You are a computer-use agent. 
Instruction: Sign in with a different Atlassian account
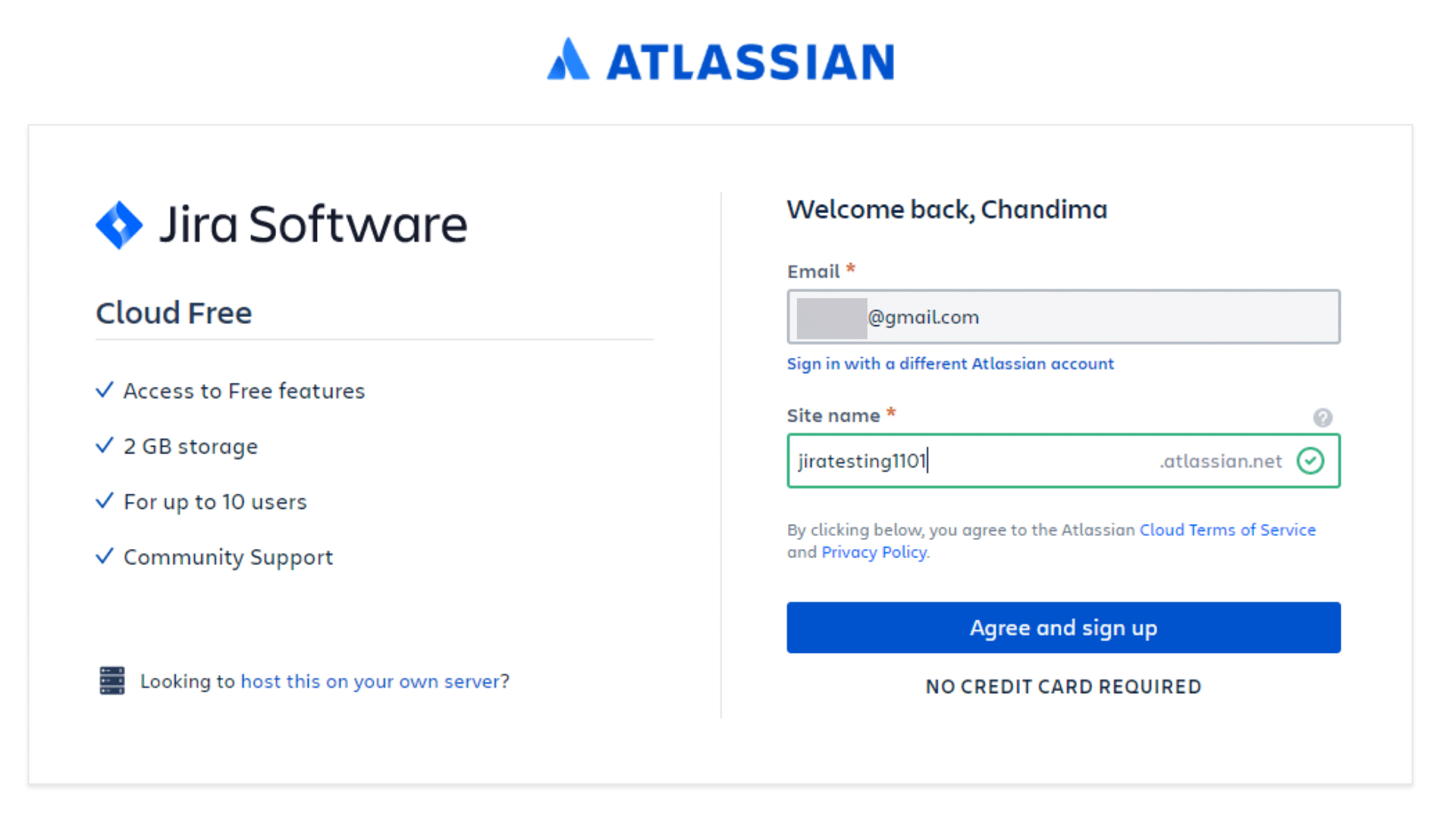pos(949,364)
